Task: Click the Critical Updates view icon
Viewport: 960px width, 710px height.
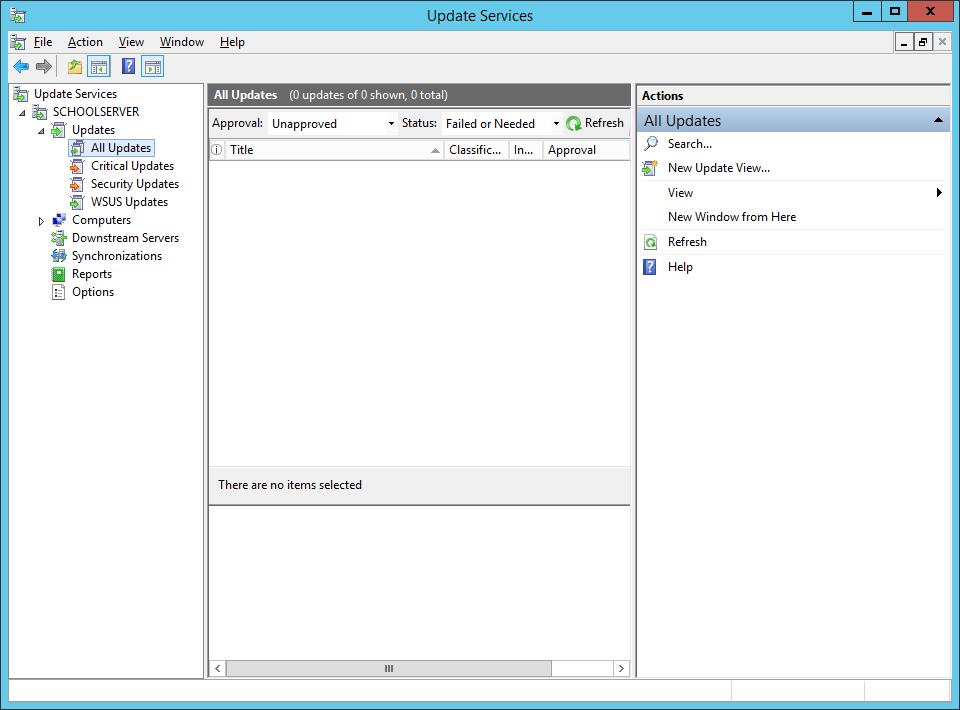Action: [77, 166]
